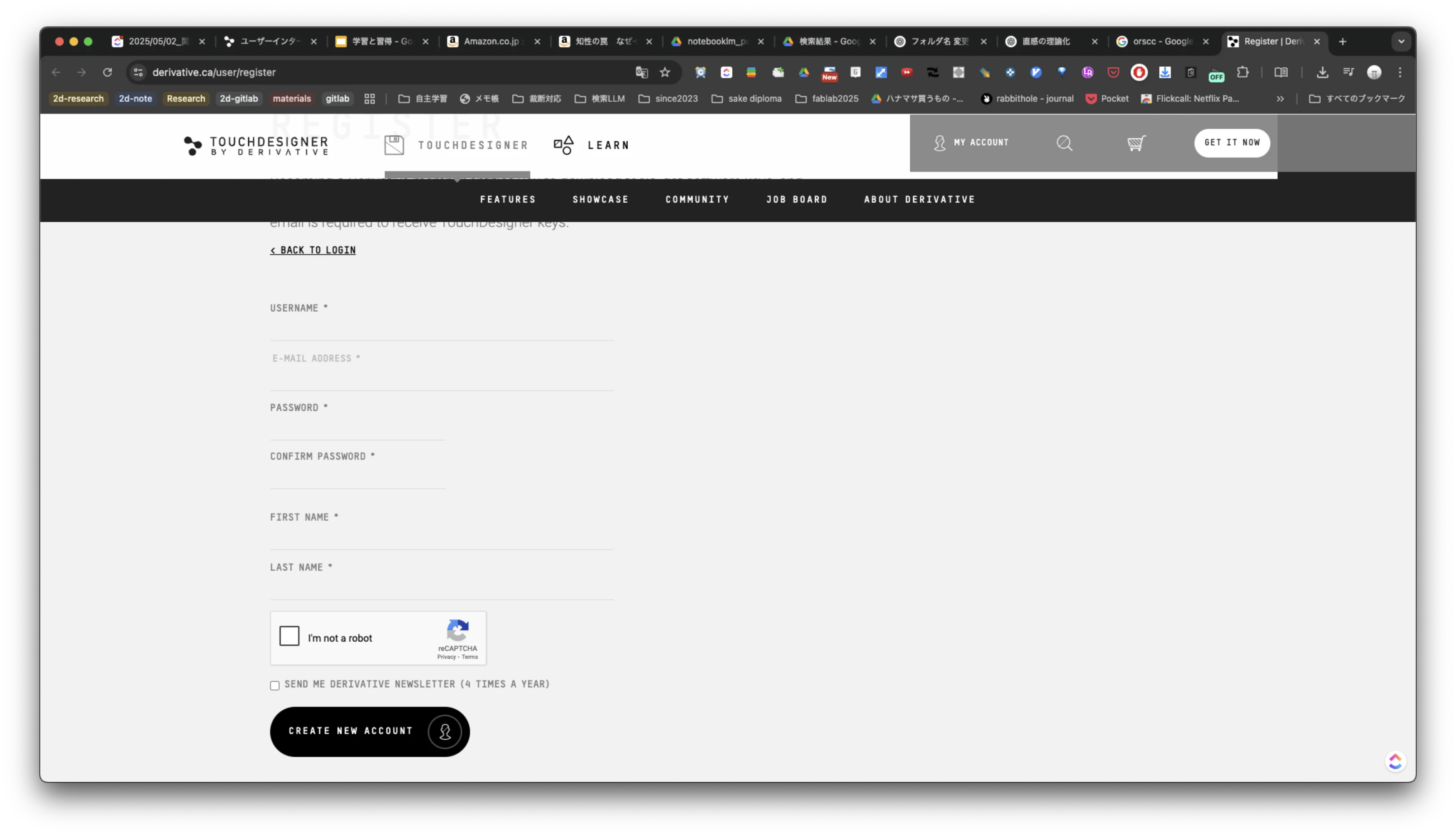Open the sake diploma bookmark folder
The image size is (1456, 835).
pyautogui.click(x=746, y=98)
